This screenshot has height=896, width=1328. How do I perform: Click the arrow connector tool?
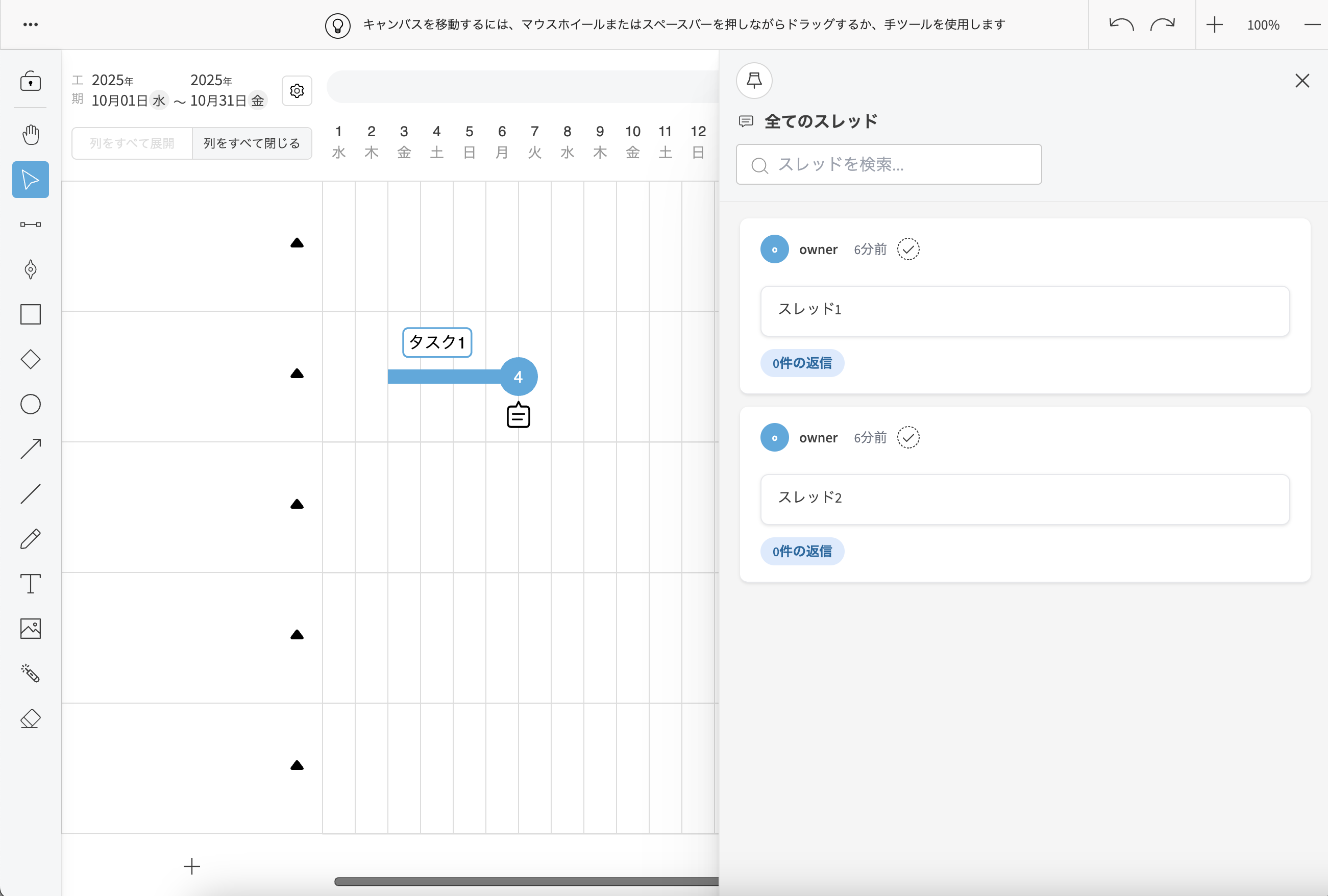(x=30, y=449)
